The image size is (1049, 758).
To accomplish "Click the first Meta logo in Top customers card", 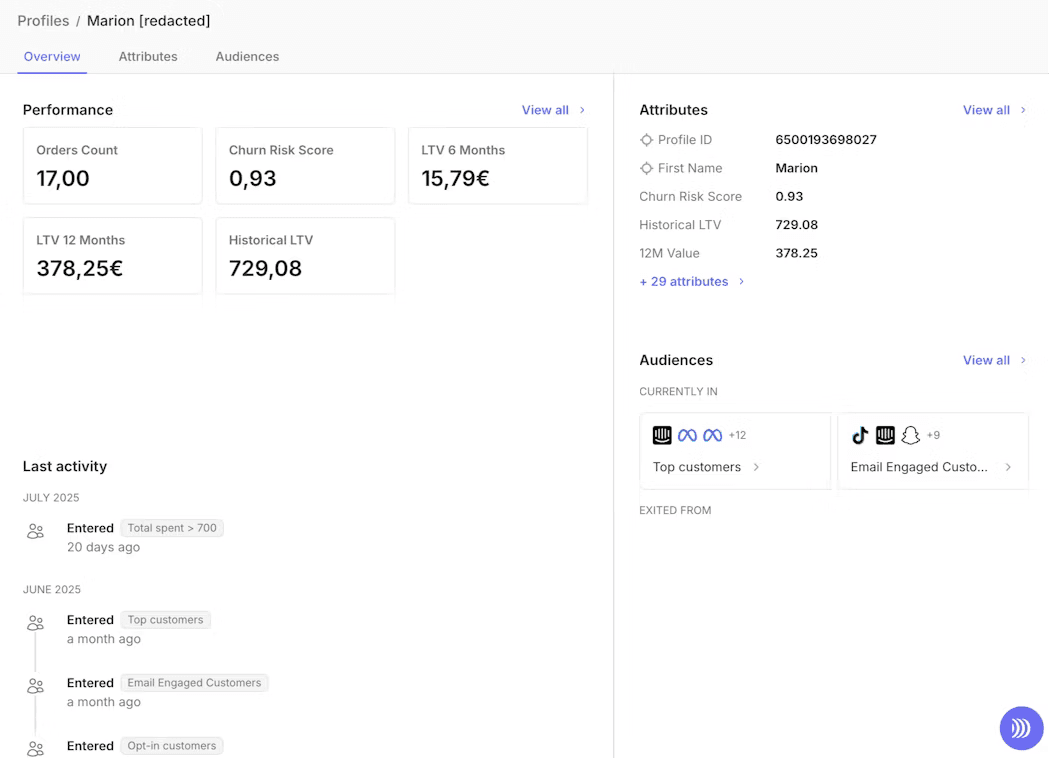I will [687, 435].
